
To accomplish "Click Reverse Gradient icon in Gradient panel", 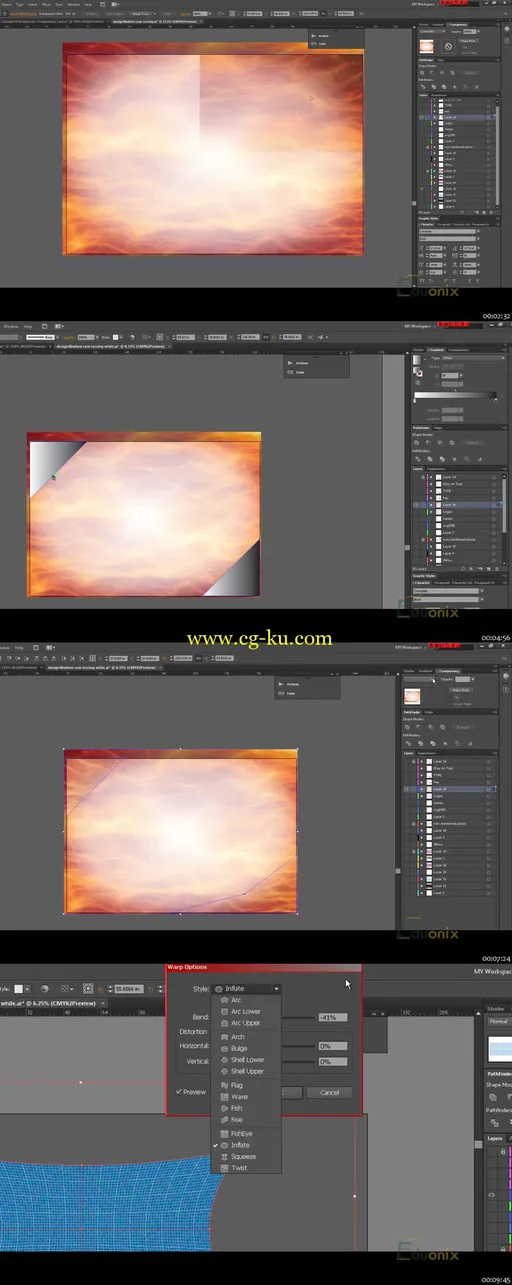I will pyautogui.click(x=417, y=382).
